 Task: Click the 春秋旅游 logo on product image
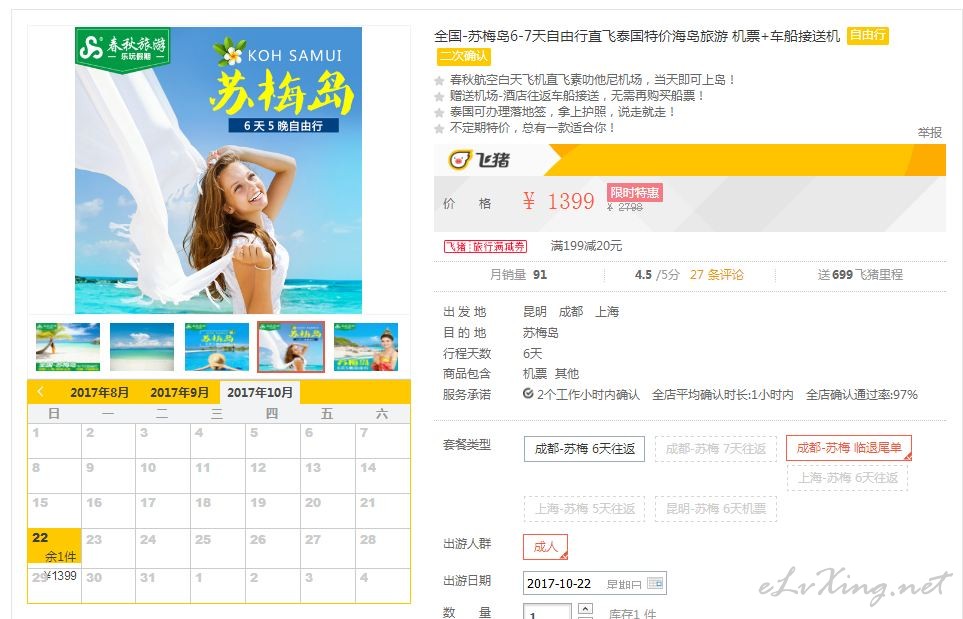[123, 48]
